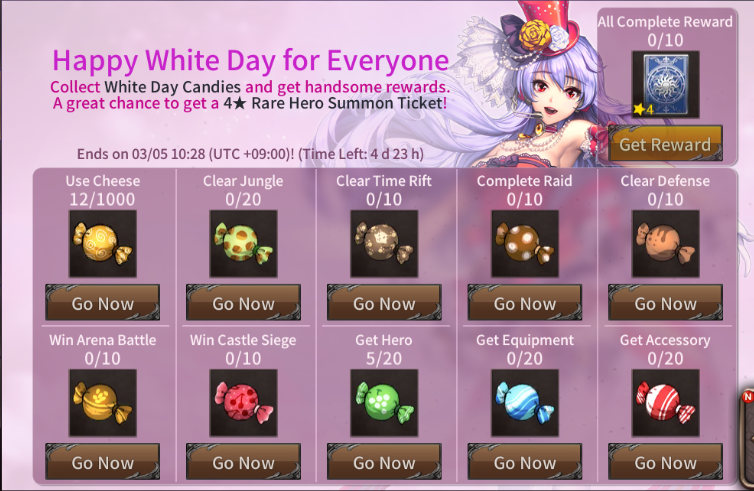The height and width of the screenshot is (491, 754).
Task: Click Go Now under Get Hero
Action: point(384,462)
